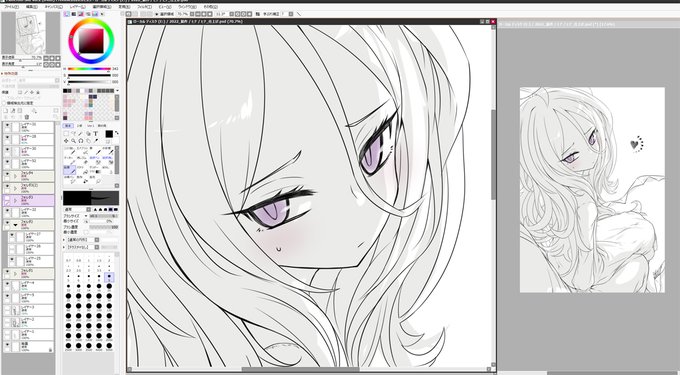Viewport: 680px width, 375px height.
Task: Open the キャンバス menu
Action: coord(53,7)
